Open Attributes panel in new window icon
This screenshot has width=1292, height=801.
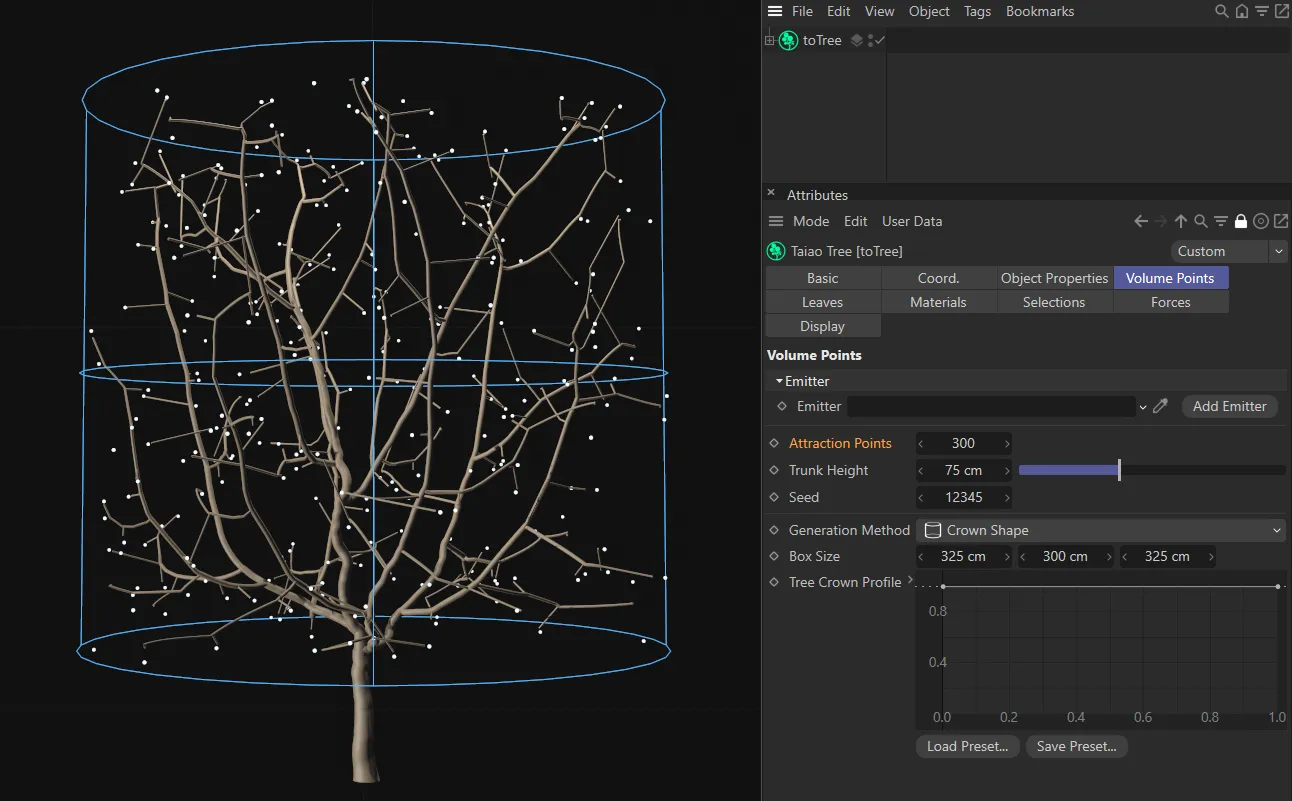coord(1280,221)
